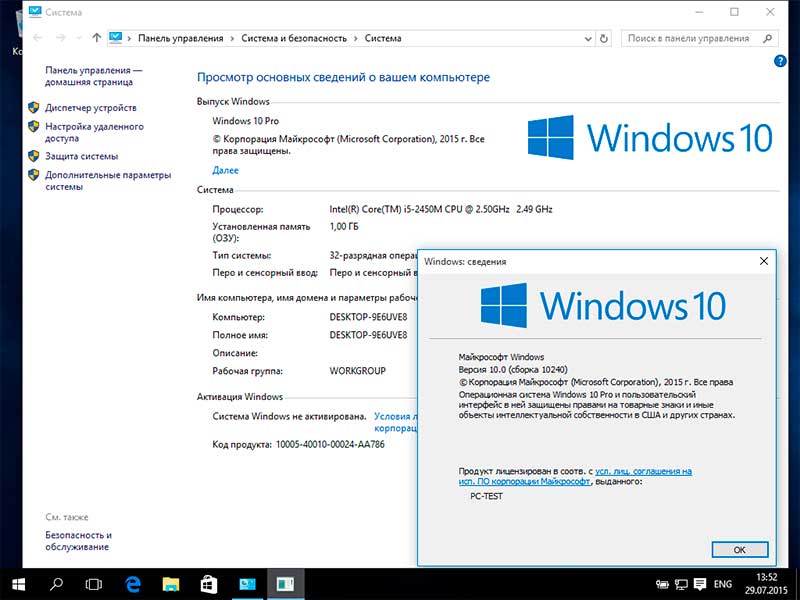800x600 pixels.
Task: Click 'Версия 10.0 (сборка 10240)' text
Action: (x=513, y=369)
